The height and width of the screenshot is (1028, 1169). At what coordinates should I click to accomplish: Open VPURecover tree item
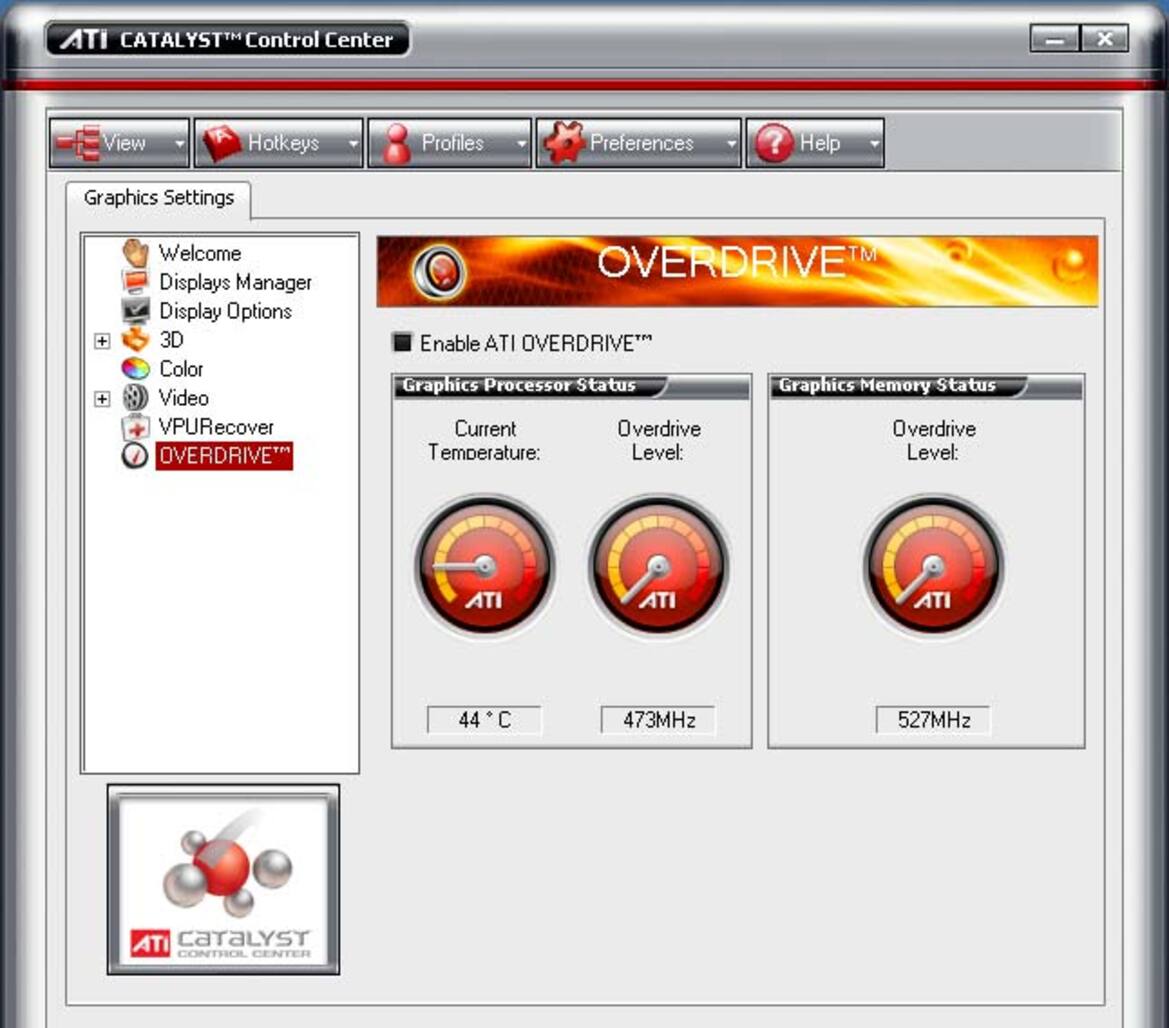point(216,427)
